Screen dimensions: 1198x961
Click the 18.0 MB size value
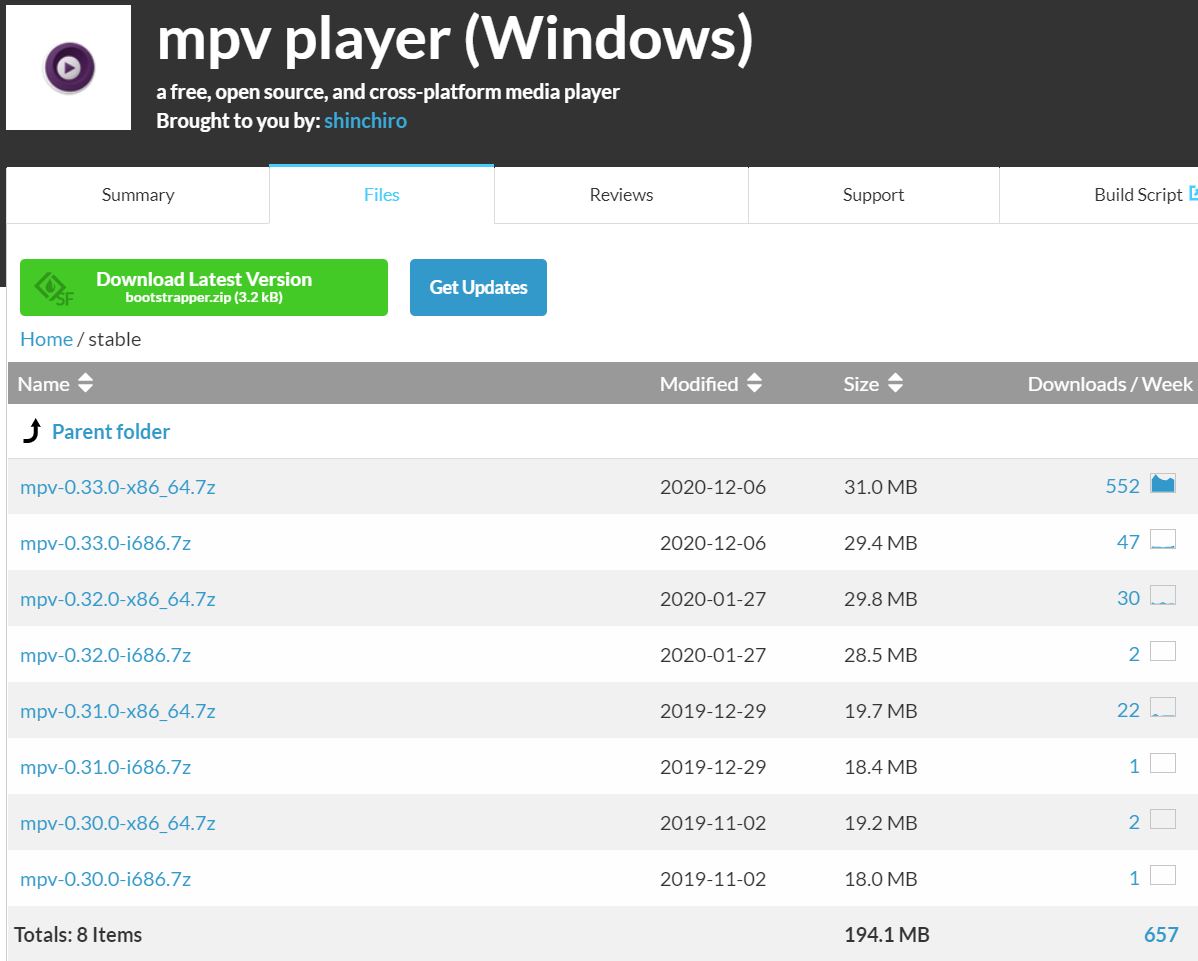click(x=880, y=878)
